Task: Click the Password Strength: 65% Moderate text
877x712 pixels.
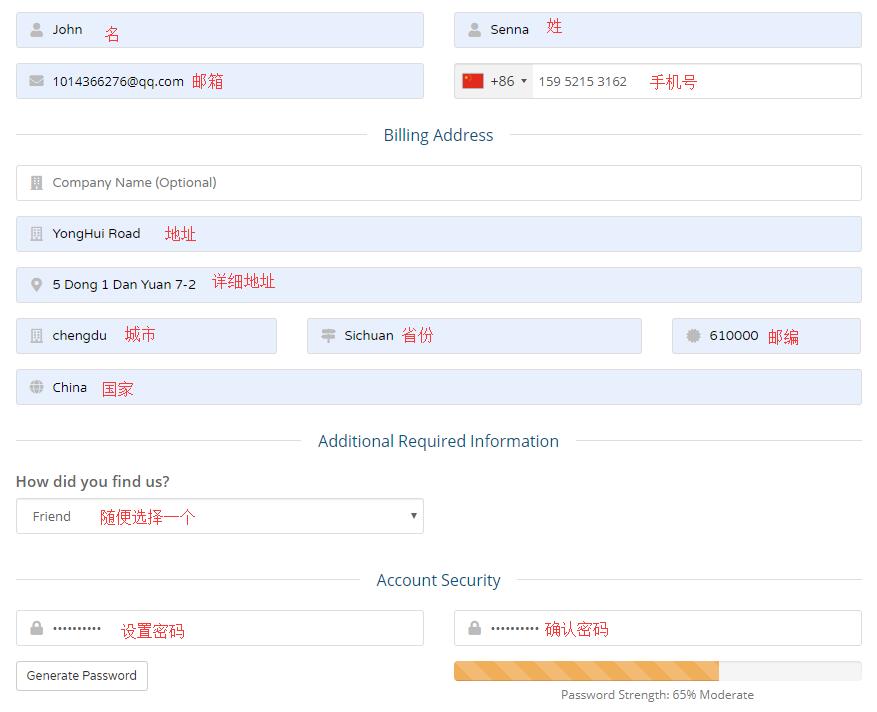Action: (657, 695)
